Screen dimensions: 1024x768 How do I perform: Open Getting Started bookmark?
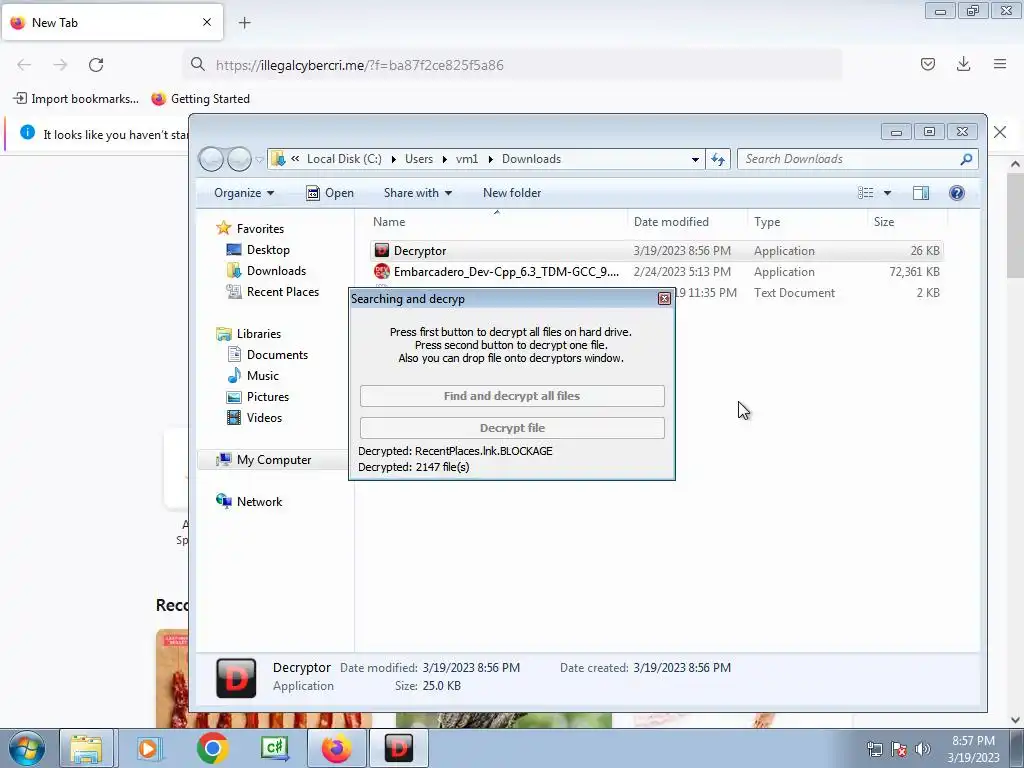click(201, 99)
